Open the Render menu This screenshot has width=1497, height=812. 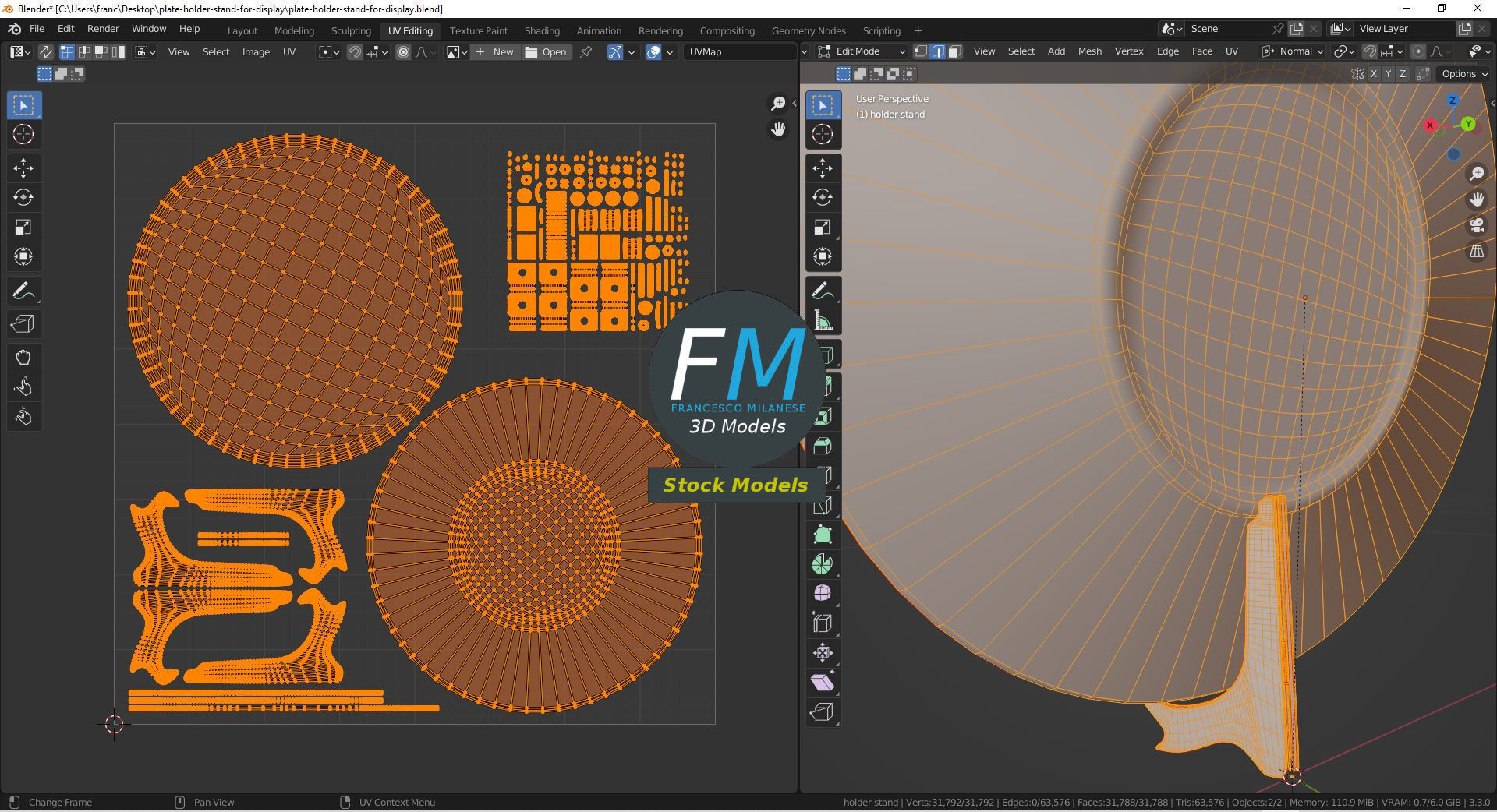[x=103, y=28]
